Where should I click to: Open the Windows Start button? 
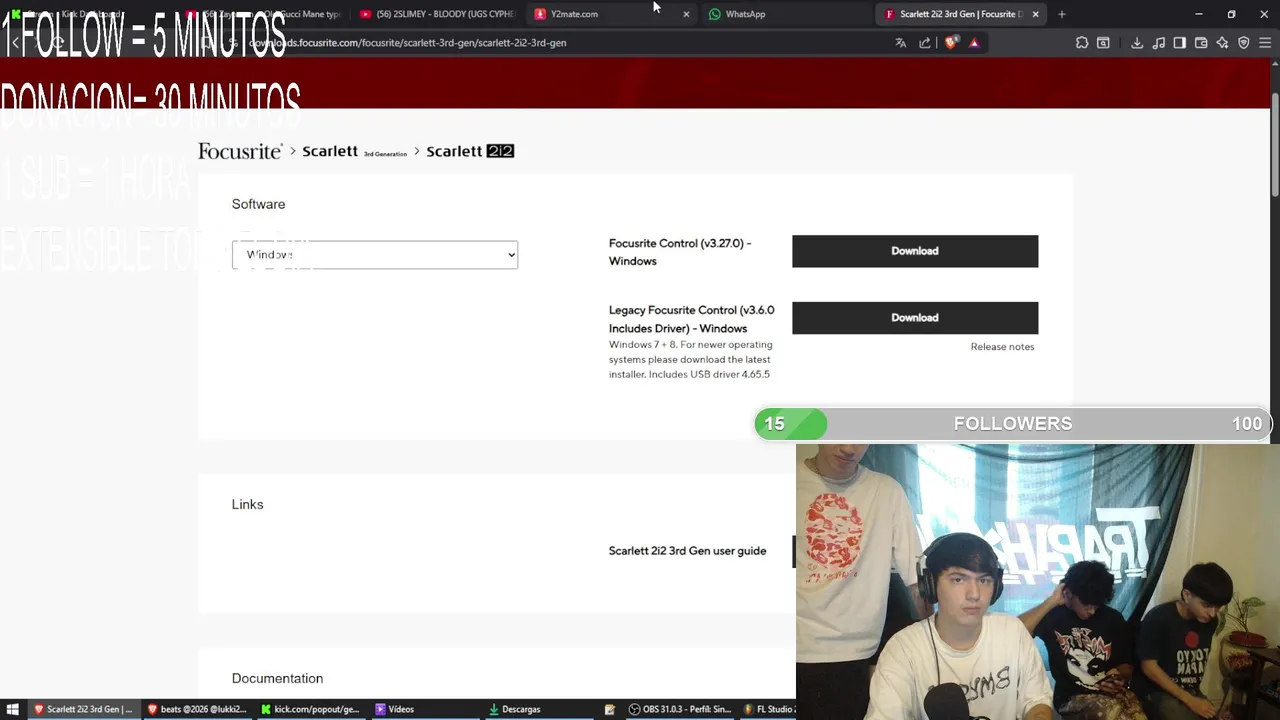click(x=13, y=709)
